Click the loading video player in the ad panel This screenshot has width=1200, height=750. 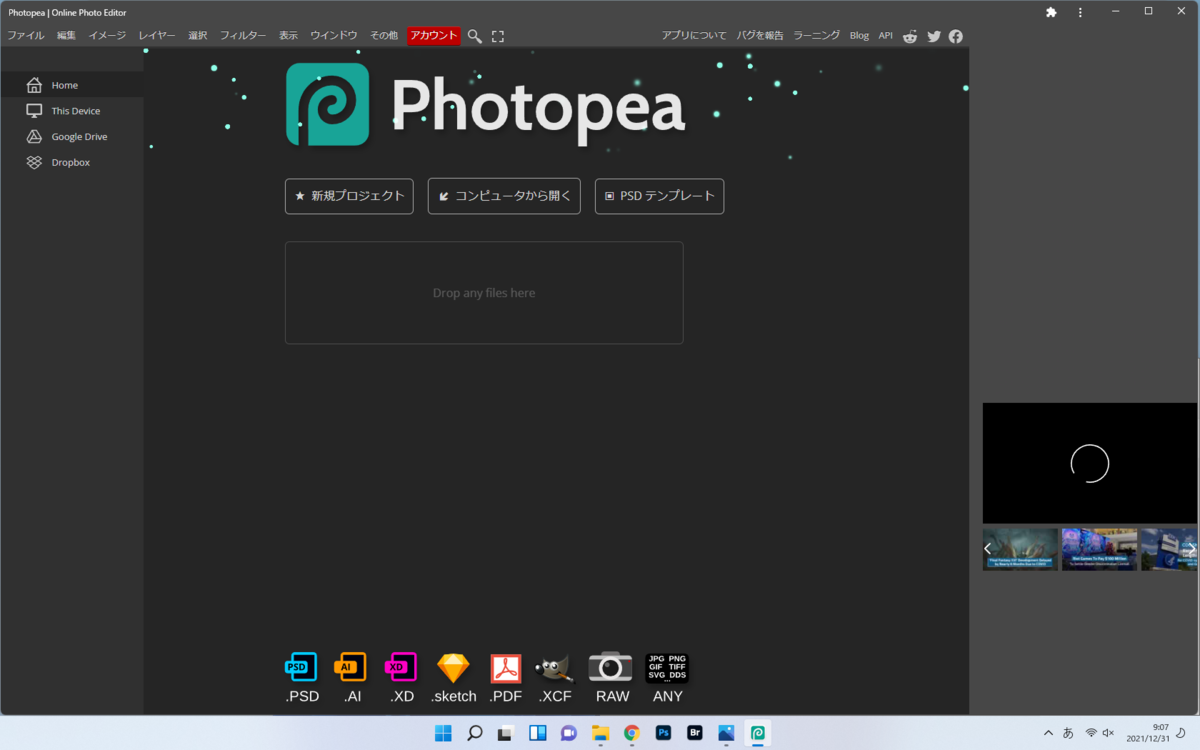coord(1090,463)
